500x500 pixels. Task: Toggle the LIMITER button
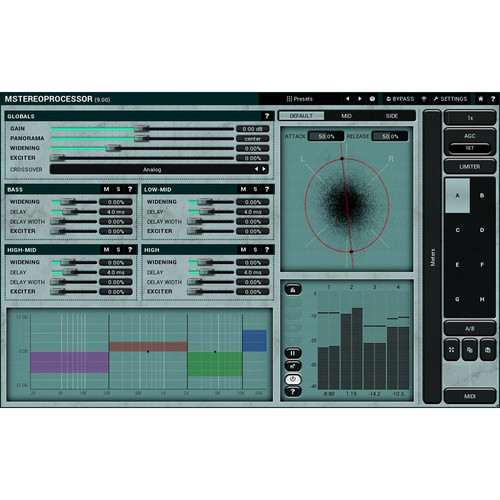pos(470,166)
